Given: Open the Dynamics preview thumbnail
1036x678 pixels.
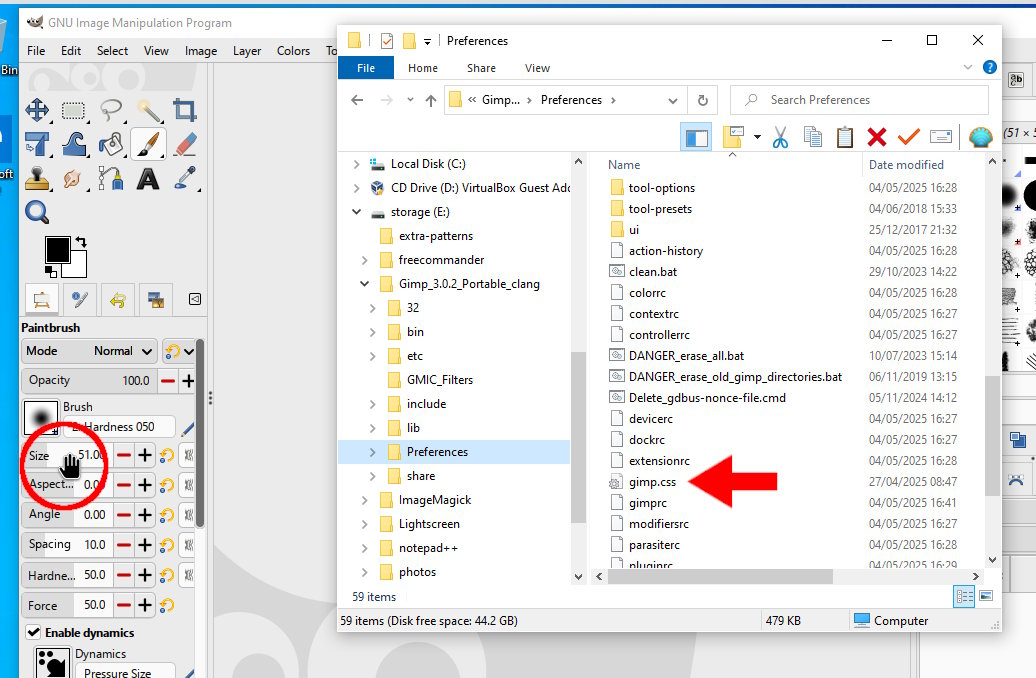Looking at the screenshot, I should (53, 662).
